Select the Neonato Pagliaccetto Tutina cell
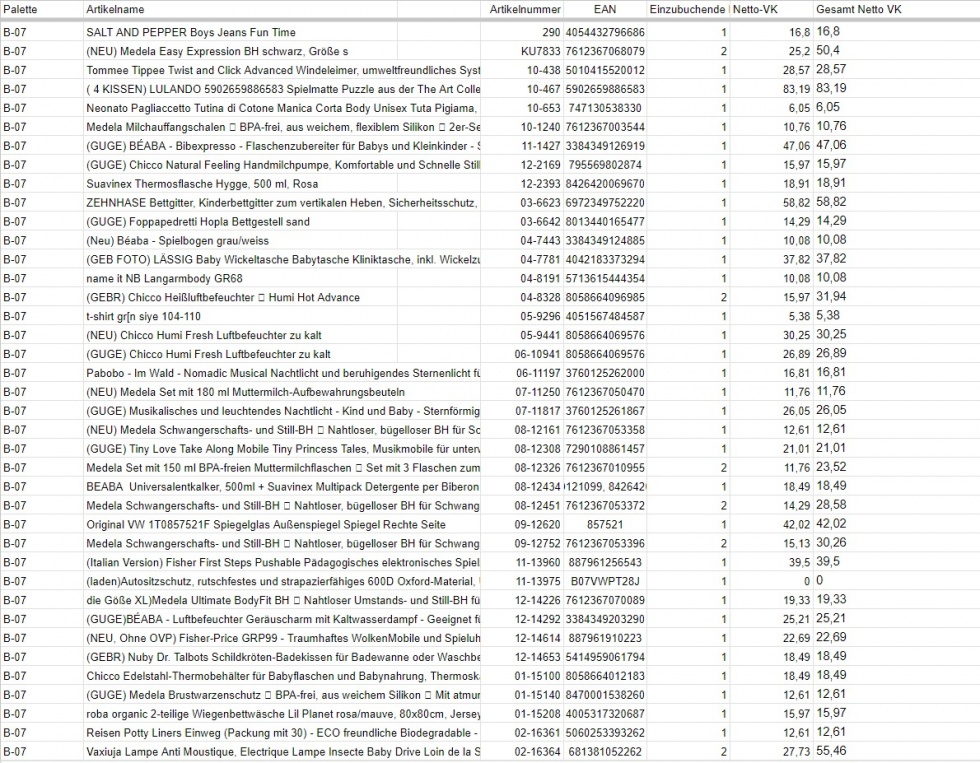The image size is (980, 763). 283,108
